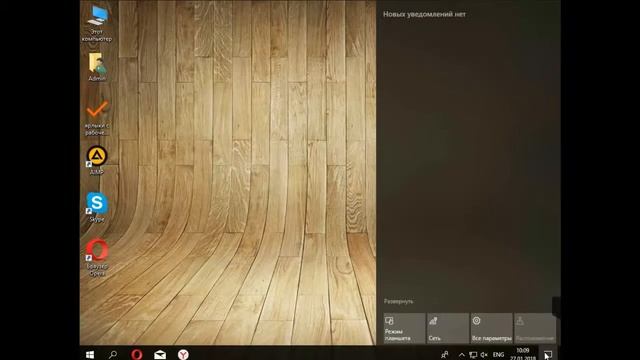The height and width of the screenshot is (360, 640).
Task: Open the clock showing 10:09
Action: point(523,354)
